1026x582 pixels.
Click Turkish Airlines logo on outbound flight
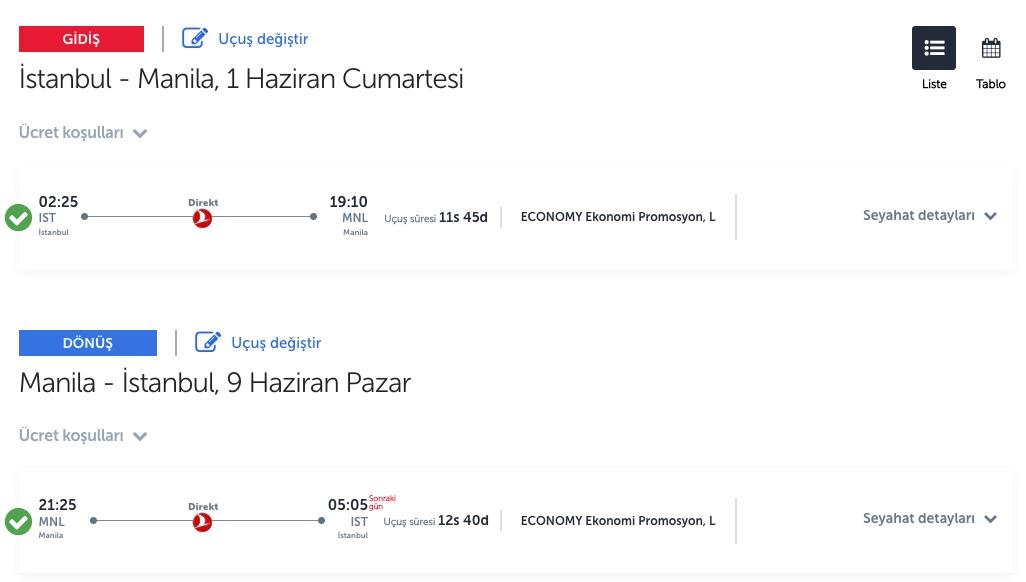(x=202, y=218)
